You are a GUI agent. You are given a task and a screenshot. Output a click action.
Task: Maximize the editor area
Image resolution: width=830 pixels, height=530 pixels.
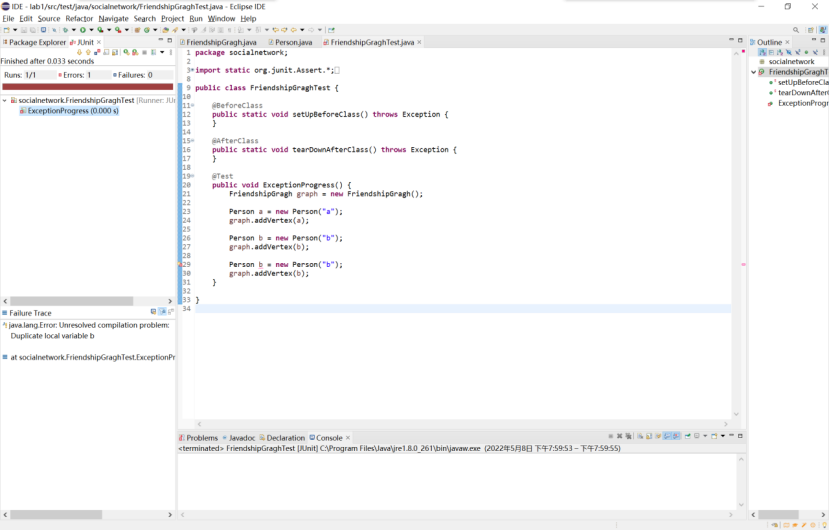point(741,40)
